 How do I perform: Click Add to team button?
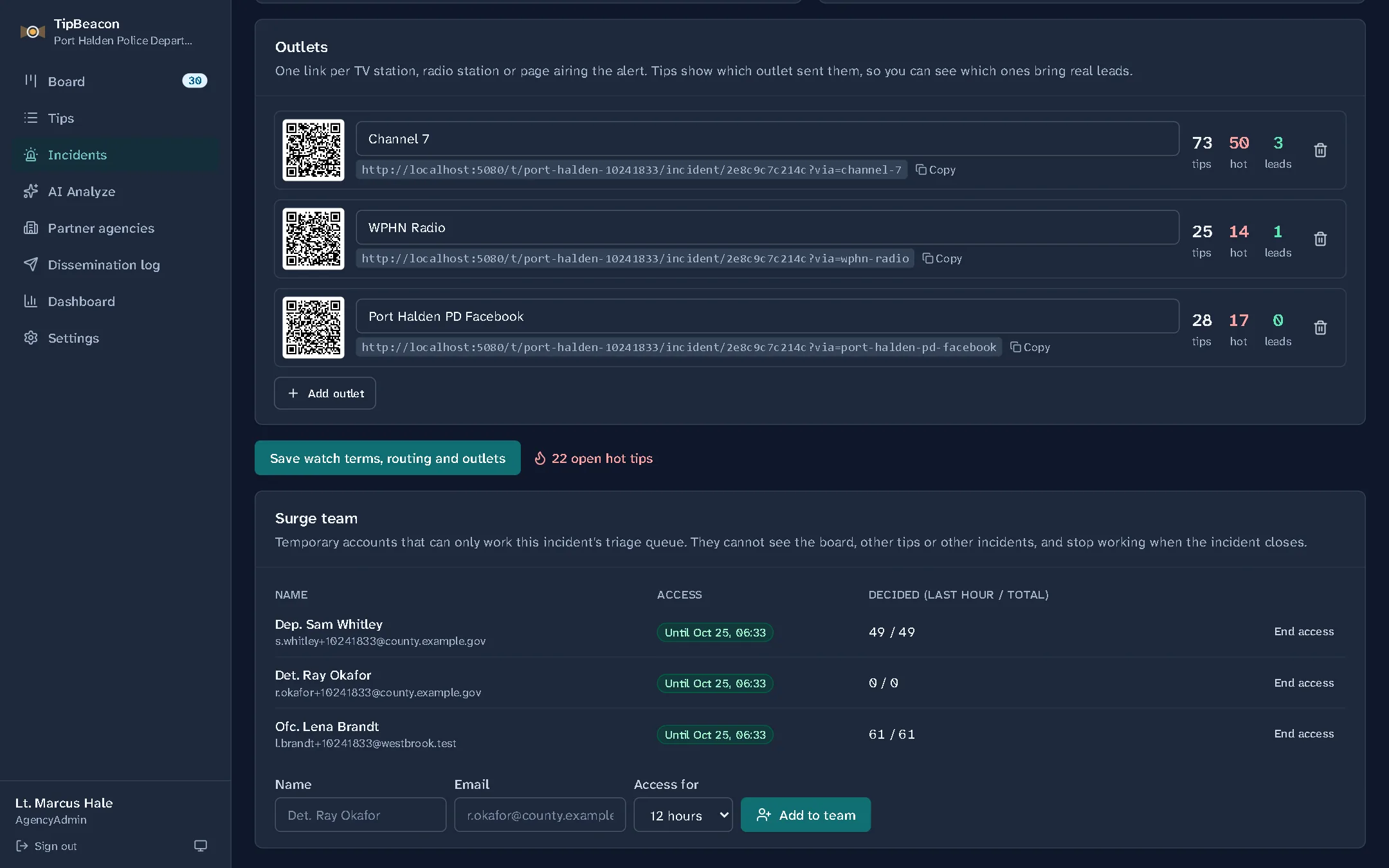(806, 815)
